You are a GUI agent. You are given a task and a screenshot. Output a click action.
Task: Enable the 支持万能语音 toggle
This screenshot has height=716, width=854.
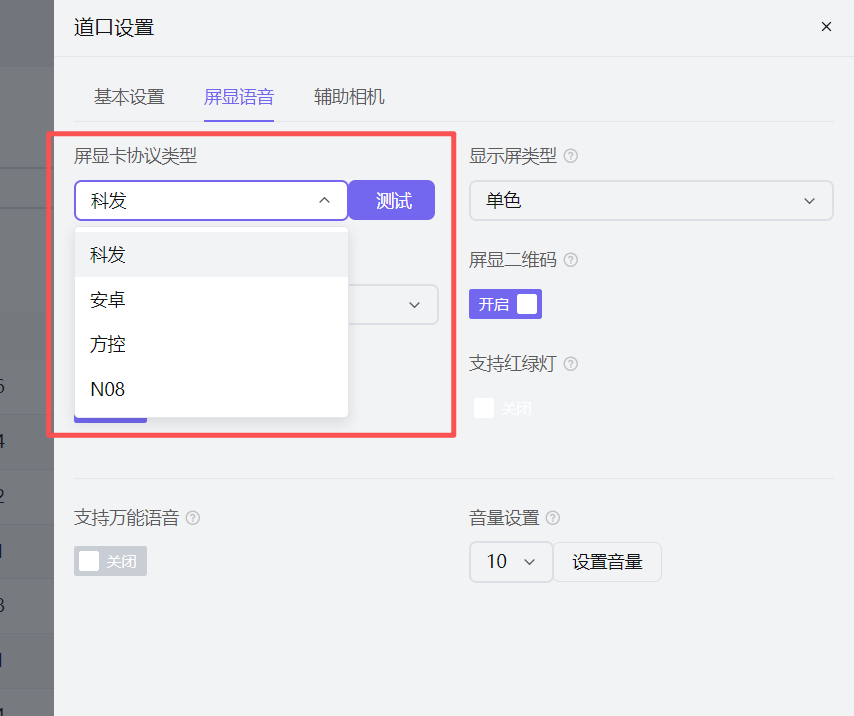110,561
